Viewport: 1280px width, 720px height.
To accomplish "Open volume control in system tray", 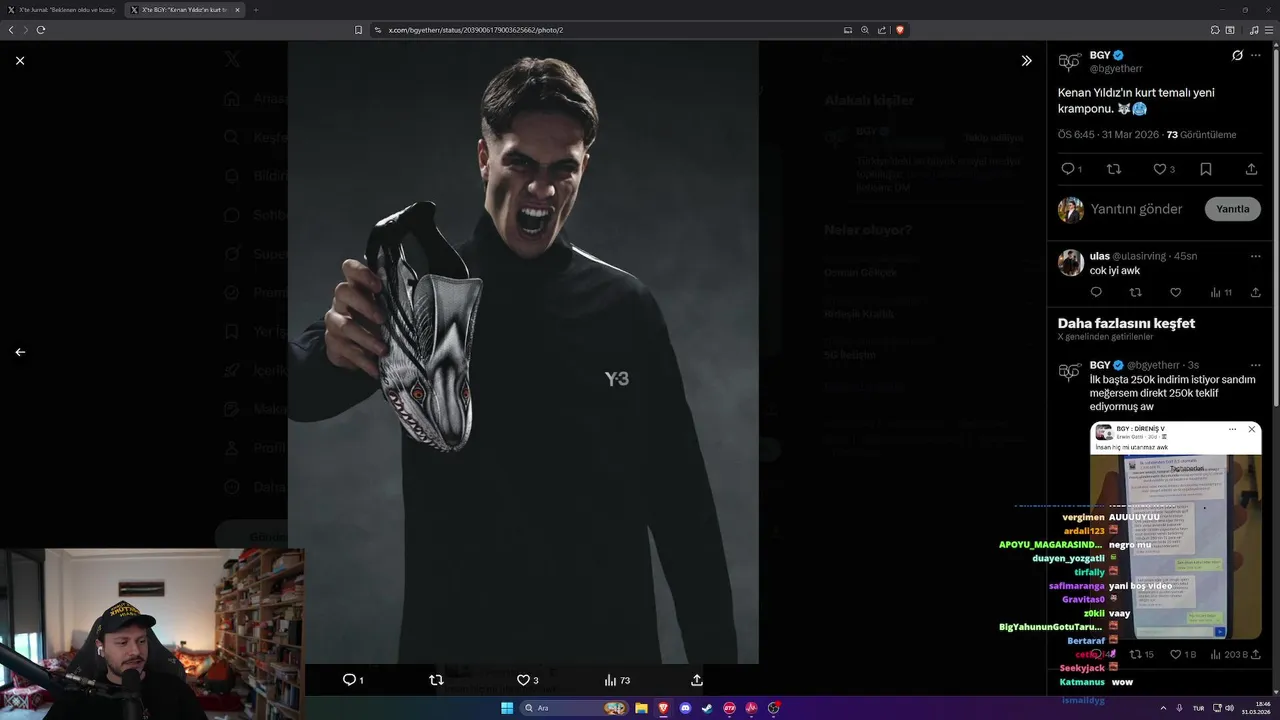I will click(1229, 708).
